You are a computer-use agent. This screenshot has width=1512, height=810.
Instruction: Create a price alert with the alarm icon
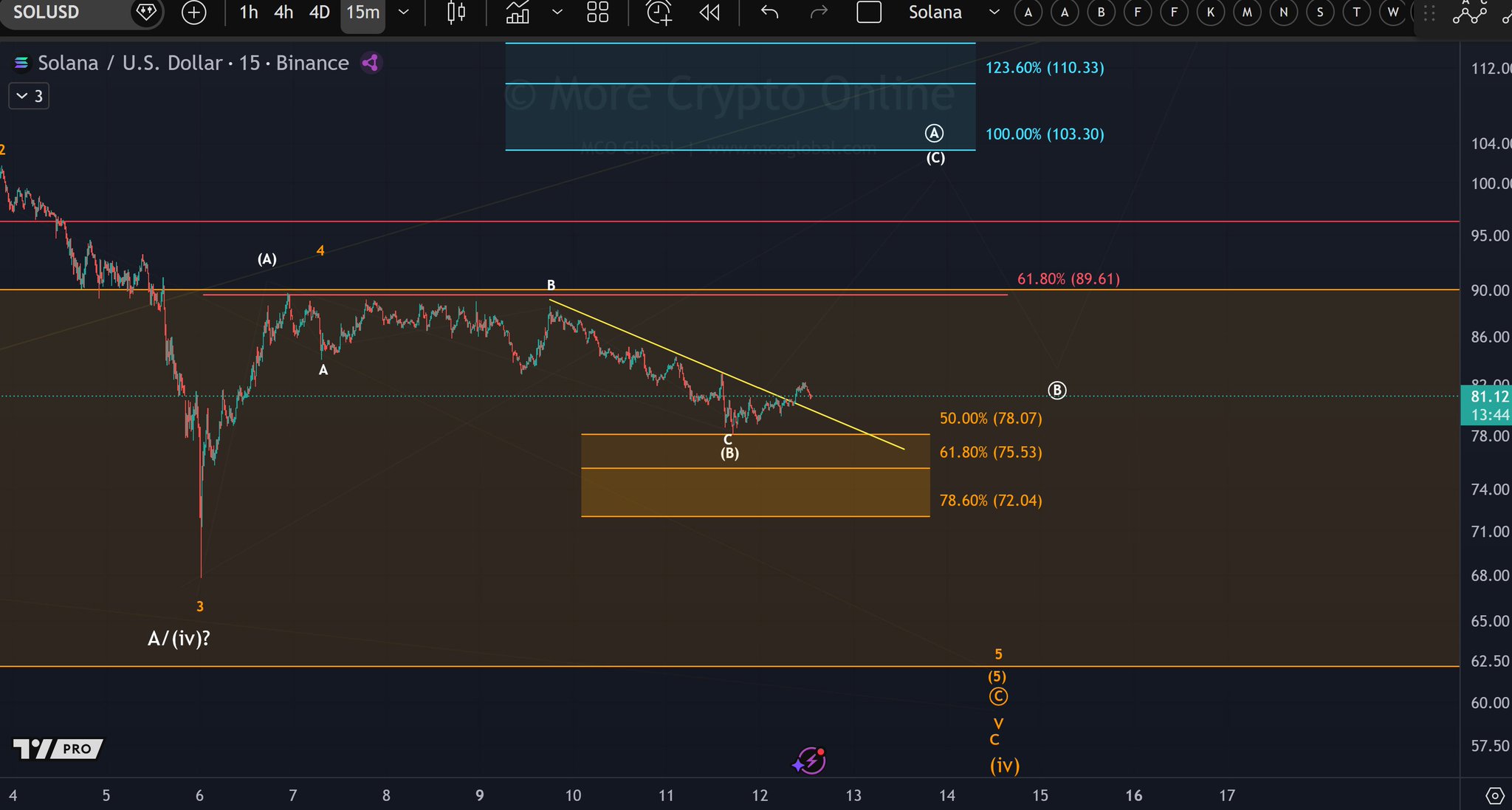659,13
